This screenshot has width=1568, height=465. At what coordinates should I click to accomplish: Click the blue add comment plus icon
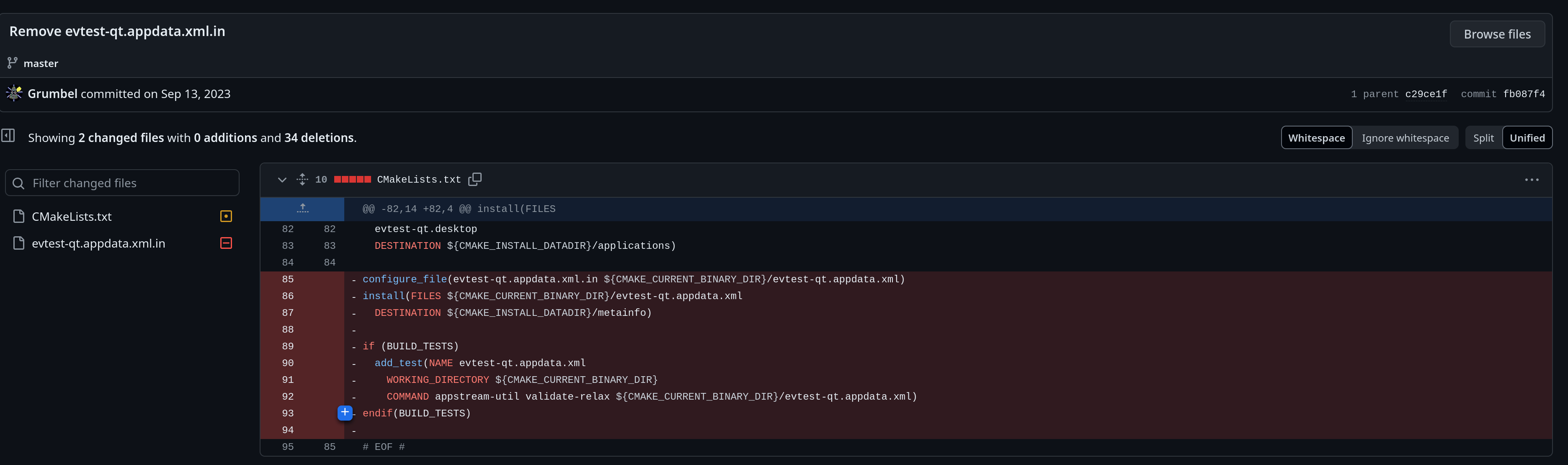pos(345,413)
